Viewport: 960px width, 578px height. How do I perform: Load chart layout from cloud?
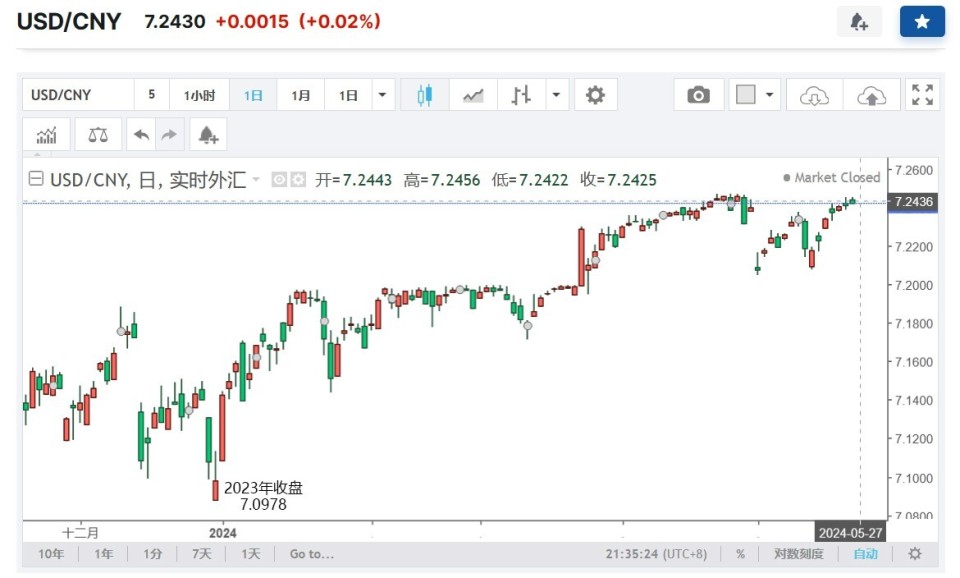coord(815,95)
